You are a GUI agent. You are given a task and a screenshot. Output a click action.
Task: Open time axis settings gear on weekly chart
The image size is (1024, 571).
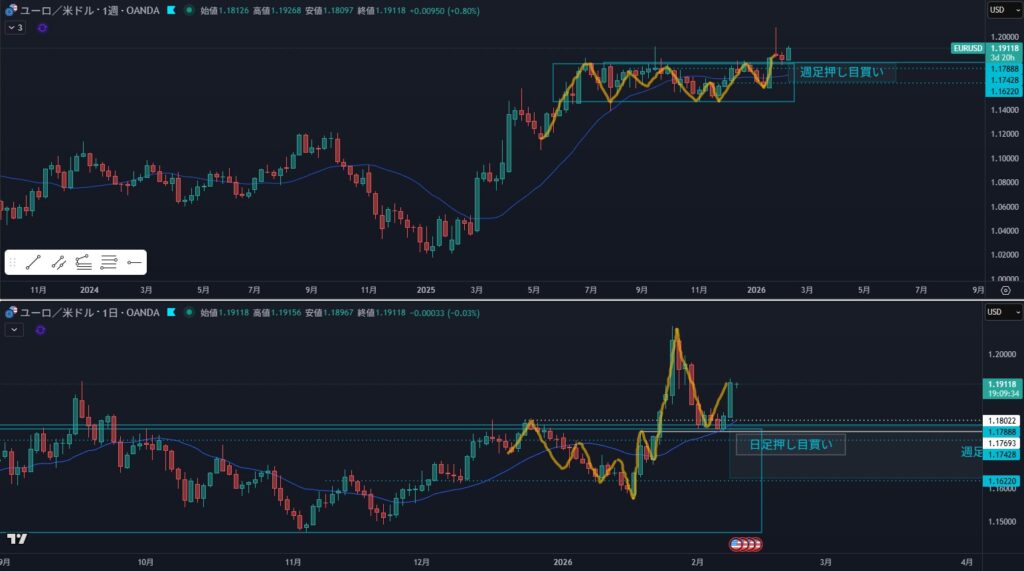(1004, 289)
